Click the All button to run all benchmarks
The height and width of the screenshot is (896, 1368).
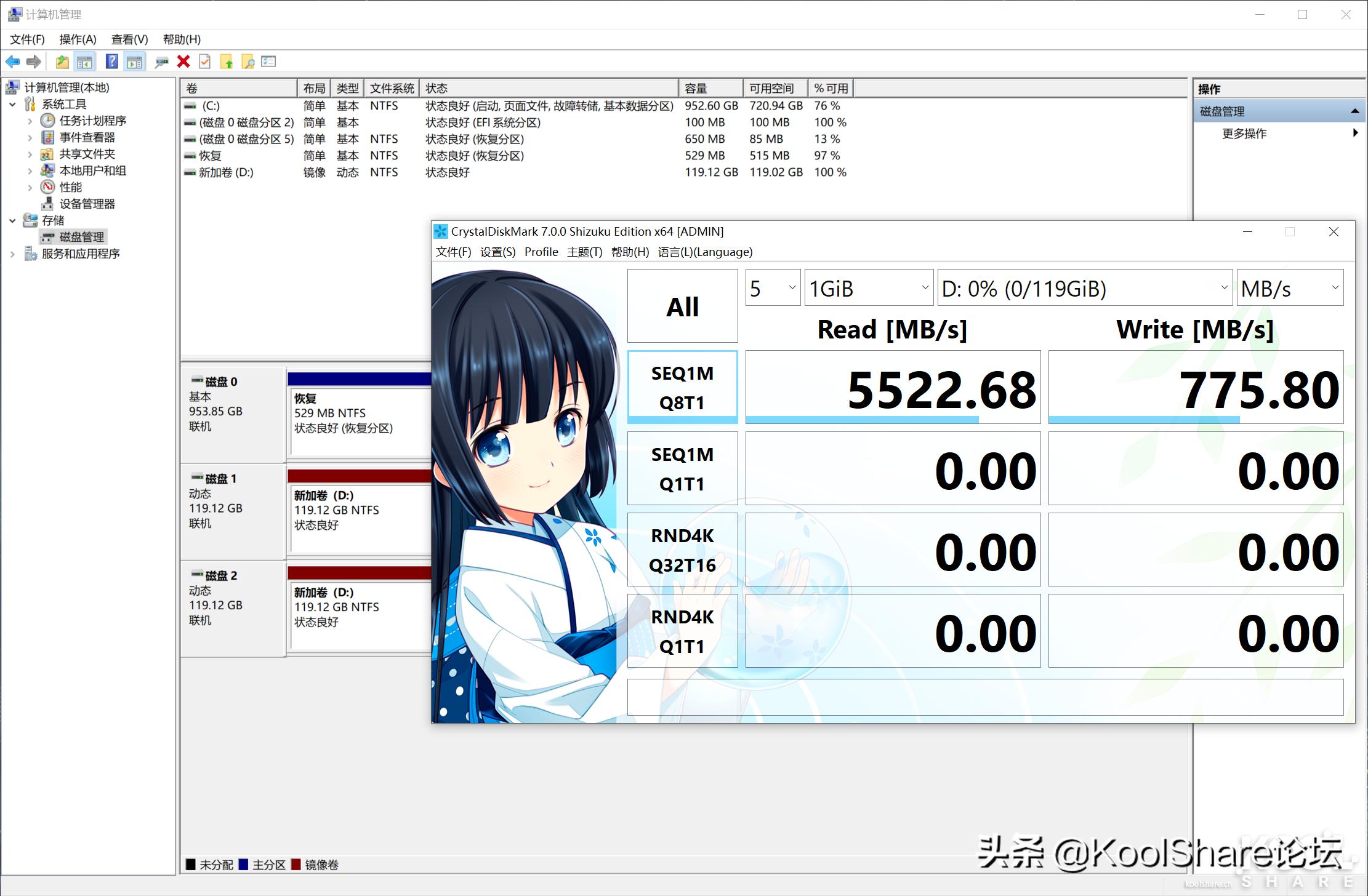click(x=682, y=305)
